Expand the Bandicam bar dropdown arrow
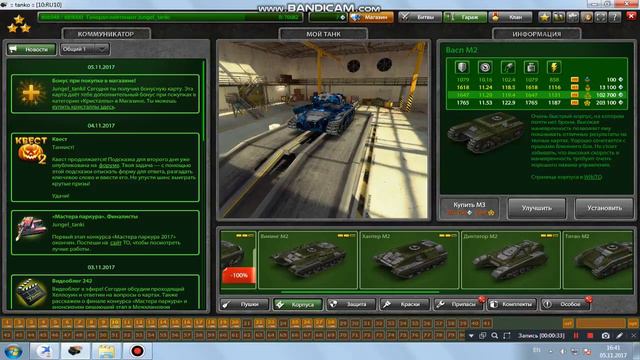Viewport: 640px width, 360px height. click(x=471, y=336)
